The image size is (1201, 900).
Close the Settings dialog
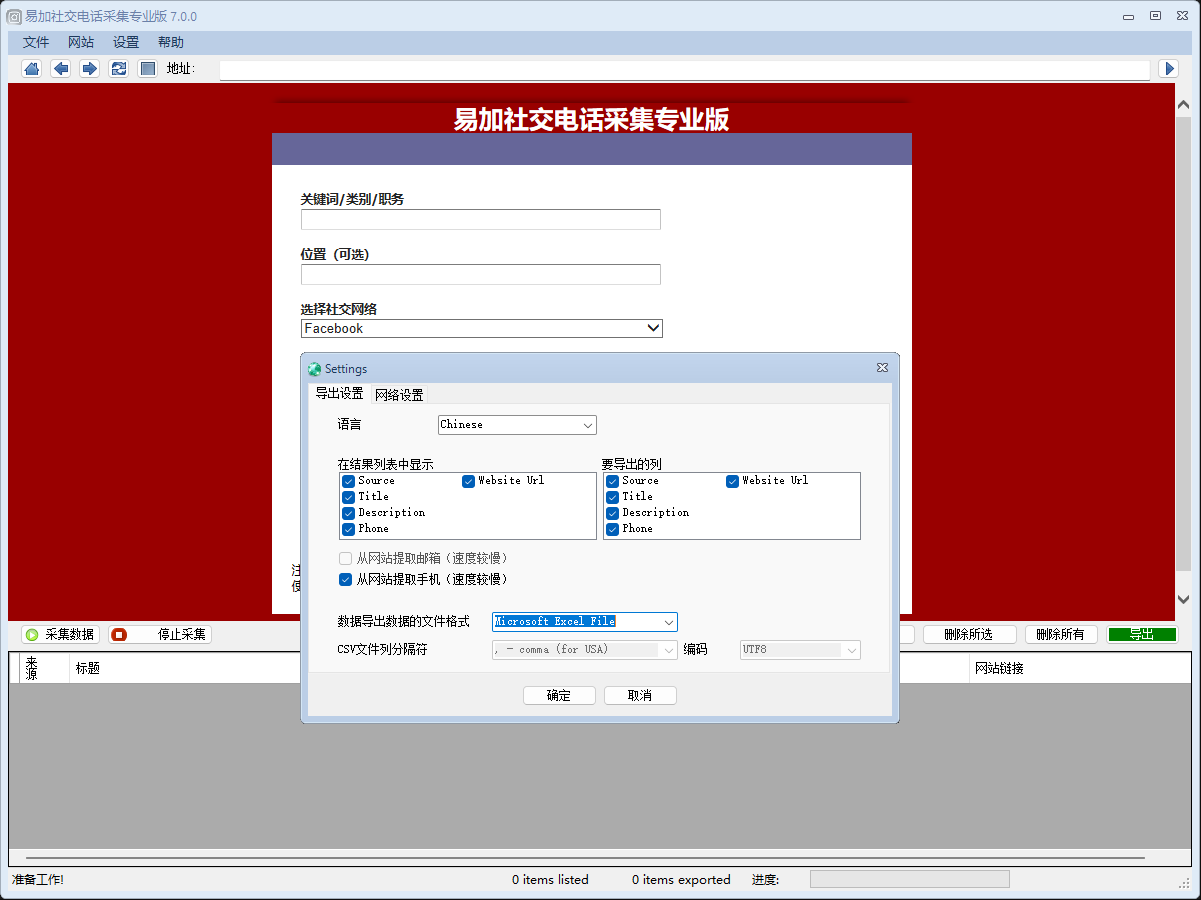point(882,368)
